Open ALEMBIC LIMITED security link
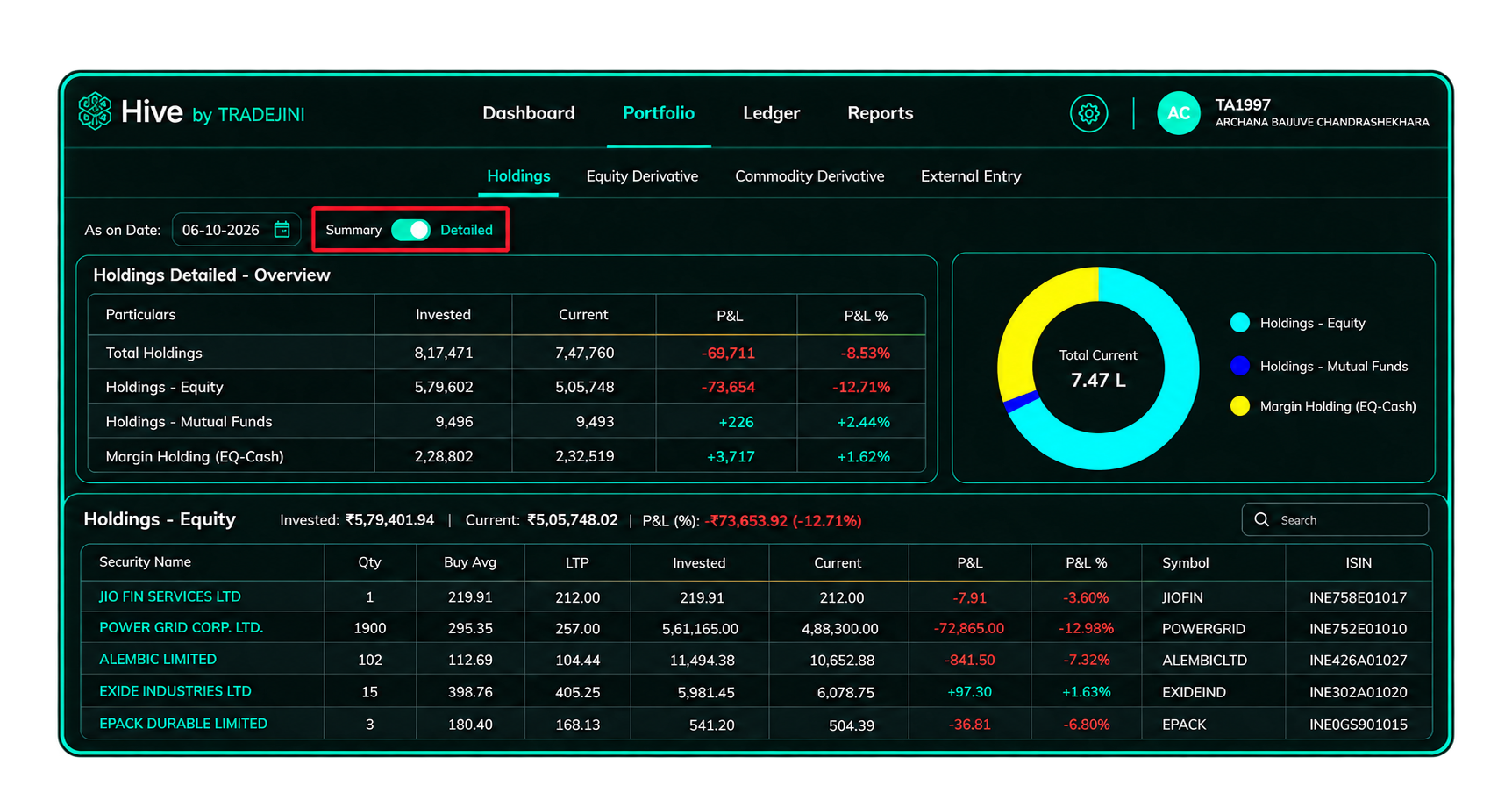Screen dimensions: 1512x800 click(158, 660)
